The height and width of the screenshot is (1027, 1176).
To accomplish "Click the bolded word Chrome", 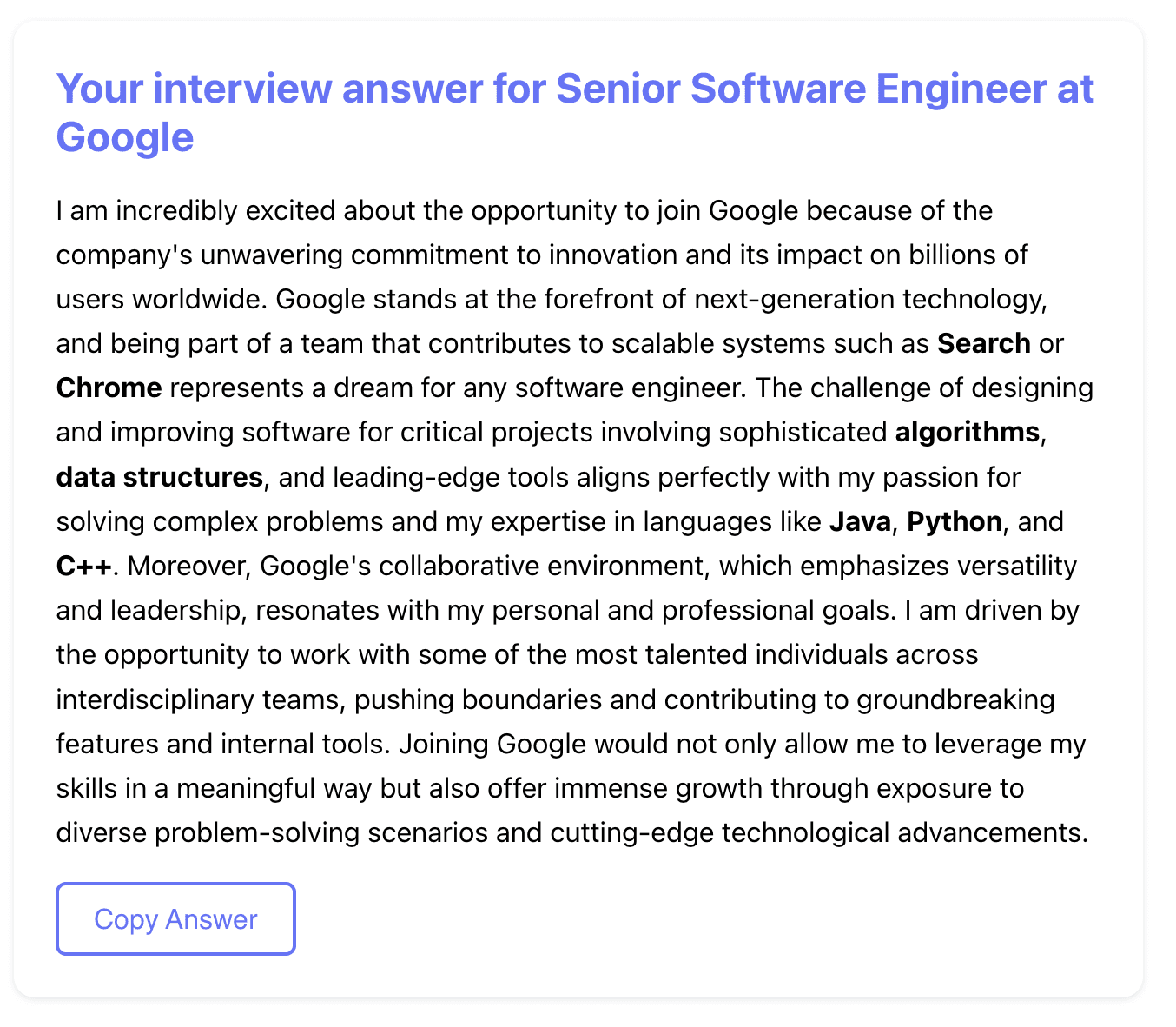I will [108, 388].
